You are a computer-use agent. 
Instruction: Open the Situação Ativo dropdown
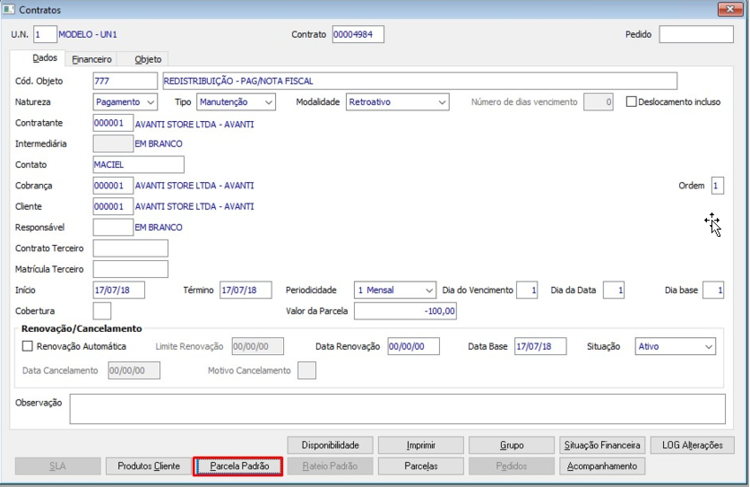675,346
